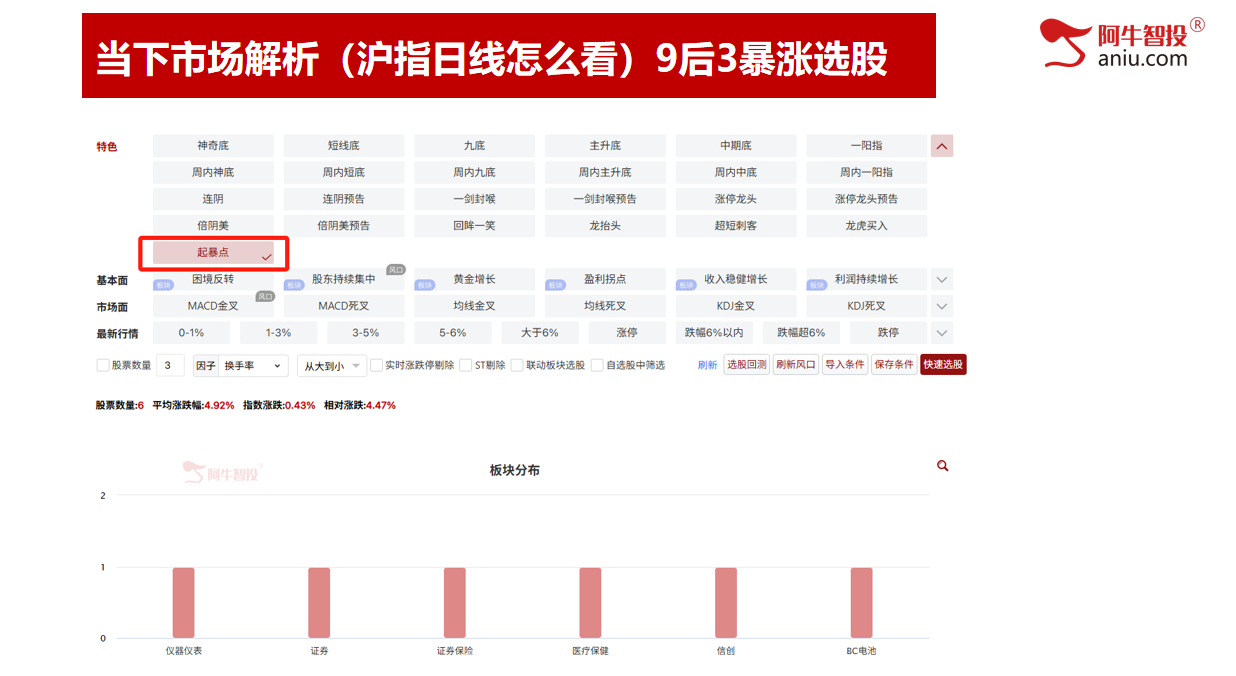Enable ST剔除 checkbox
The image size is (1236, 676).
tap(465, 366)
